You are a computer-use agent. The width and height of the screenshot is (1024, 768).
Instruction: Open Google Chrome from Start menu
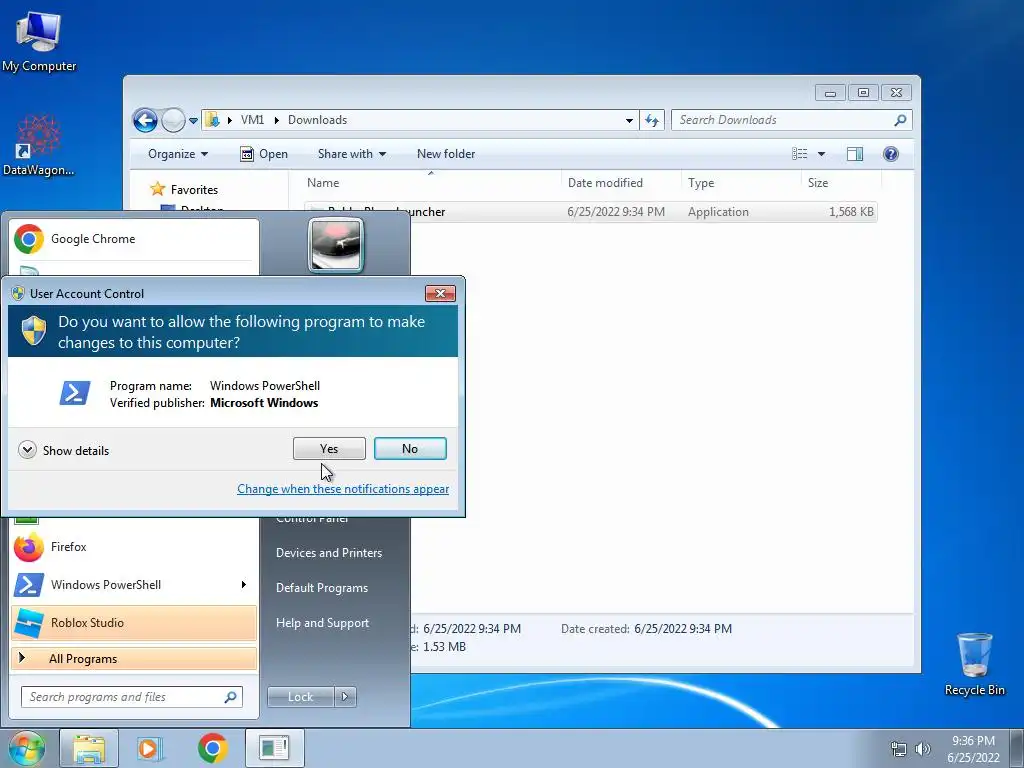(x=134, y=239)
